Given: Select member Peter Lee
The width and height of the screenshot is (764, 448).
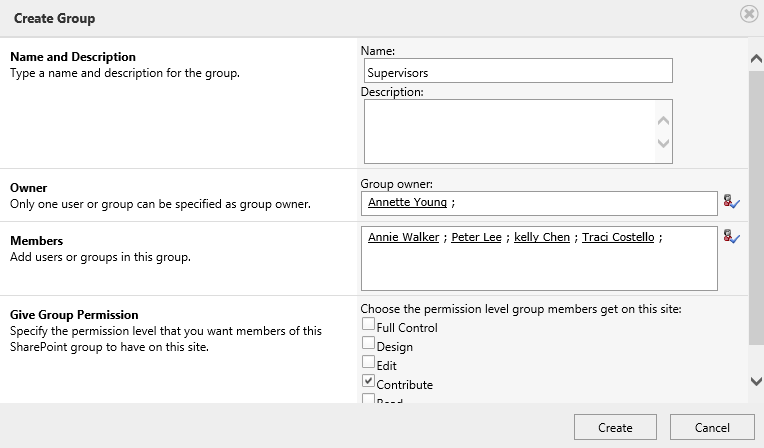Looking at the screenshot, I should pyautogui.click(x=475, y=238).
